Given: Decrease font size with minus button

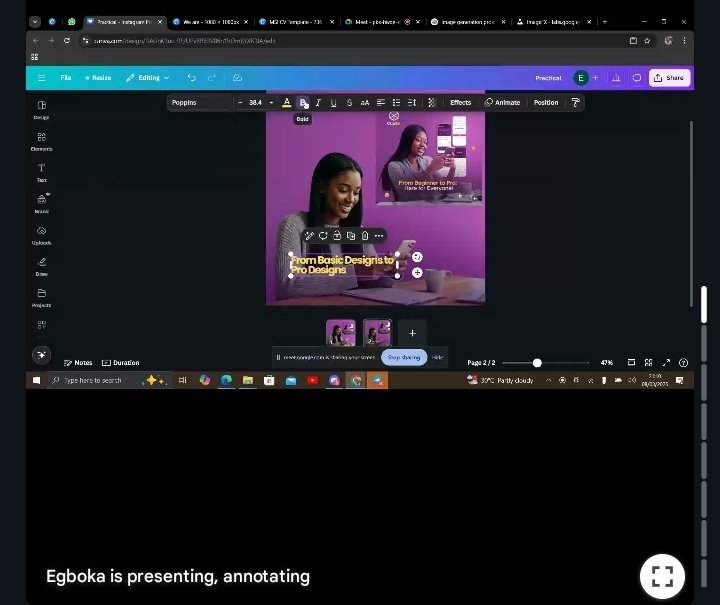Looking at the screenshot, I should click(240, 102).
